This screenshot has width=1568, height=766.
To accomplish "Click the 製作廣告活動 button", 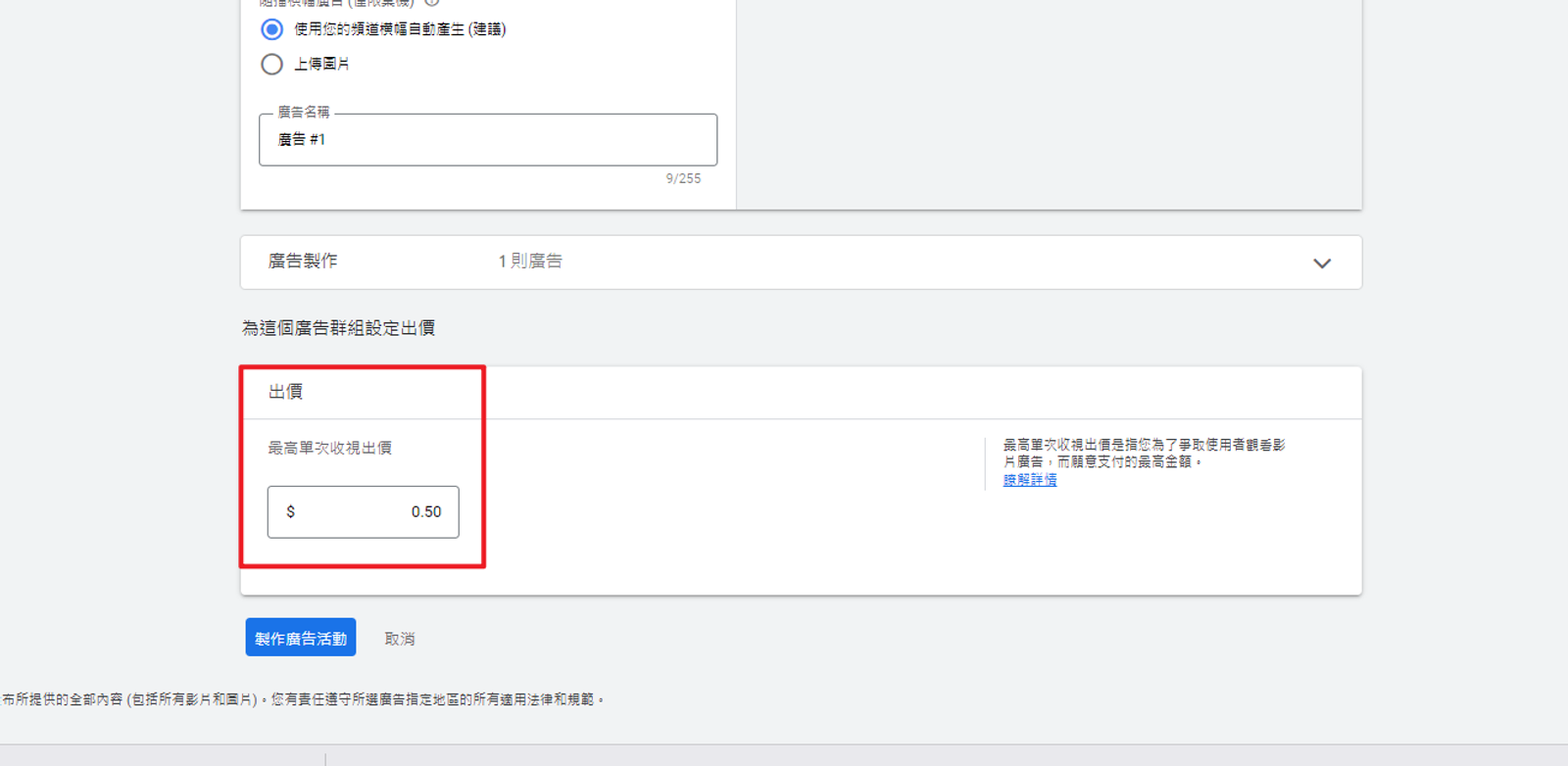I will tap(301, 638).
